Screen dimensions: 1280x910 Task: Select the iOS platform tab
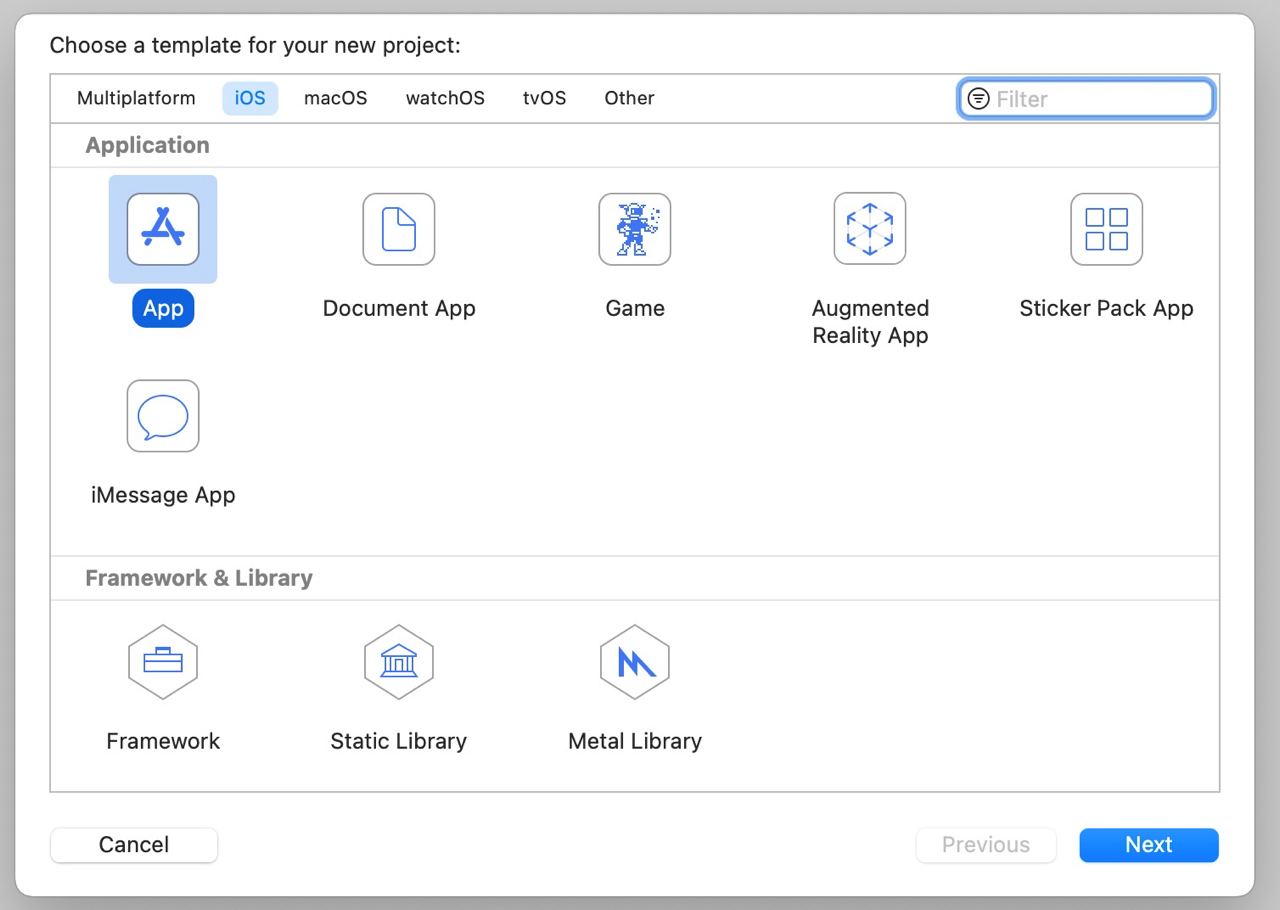[x=250, y=98]
